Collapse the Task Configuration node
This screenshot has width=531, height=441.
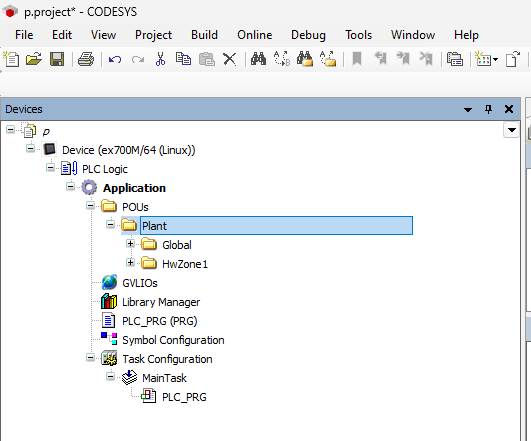(90, 358)
